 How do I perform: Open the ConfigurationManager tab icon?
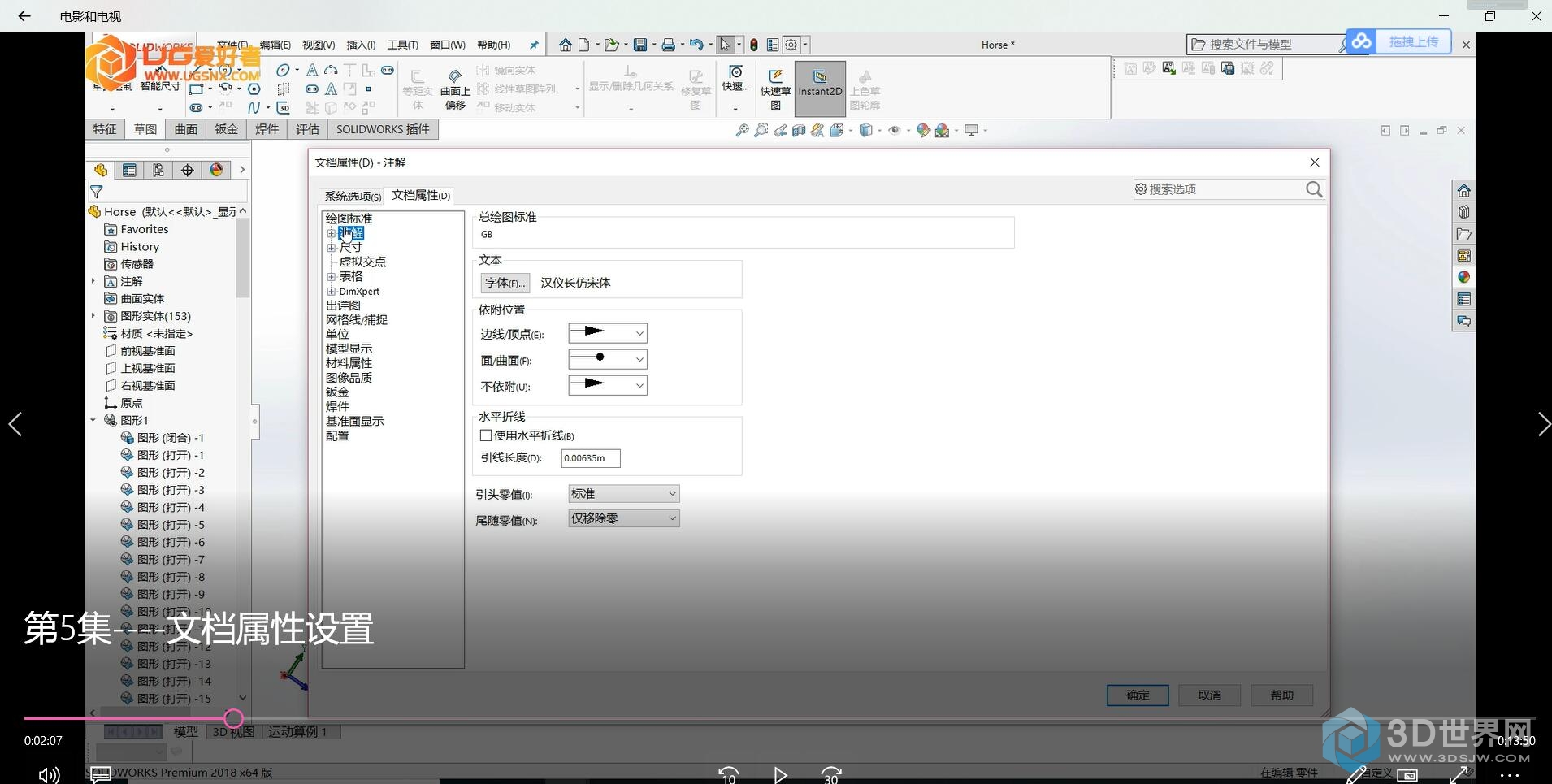[x=158, y=170]
